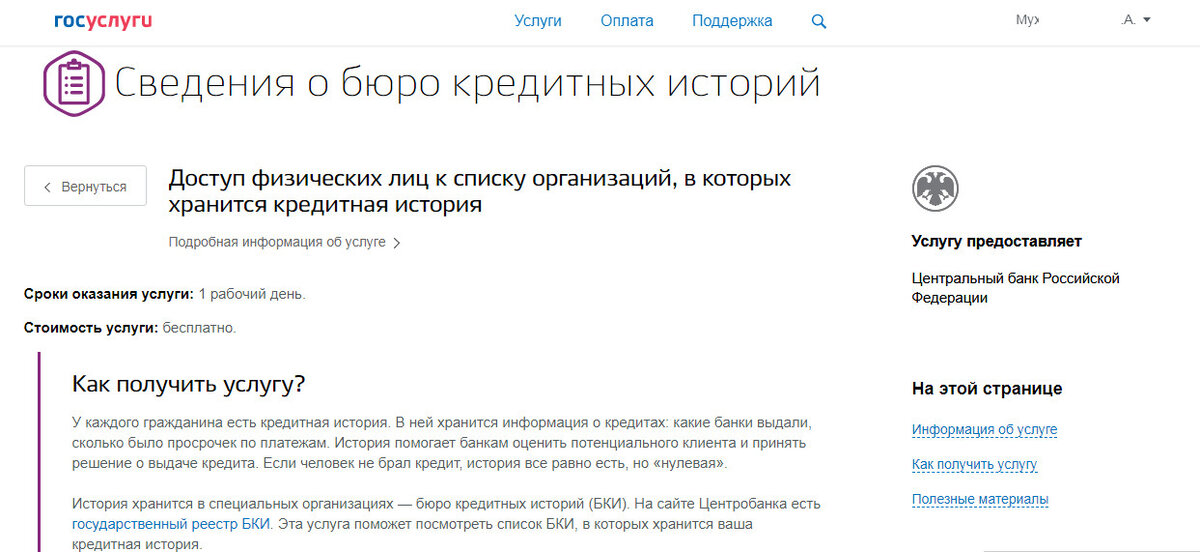Click the purple clipboard service icon
Image resolution: width=1200 pixels, height=552 pixels.
point(74,83)
